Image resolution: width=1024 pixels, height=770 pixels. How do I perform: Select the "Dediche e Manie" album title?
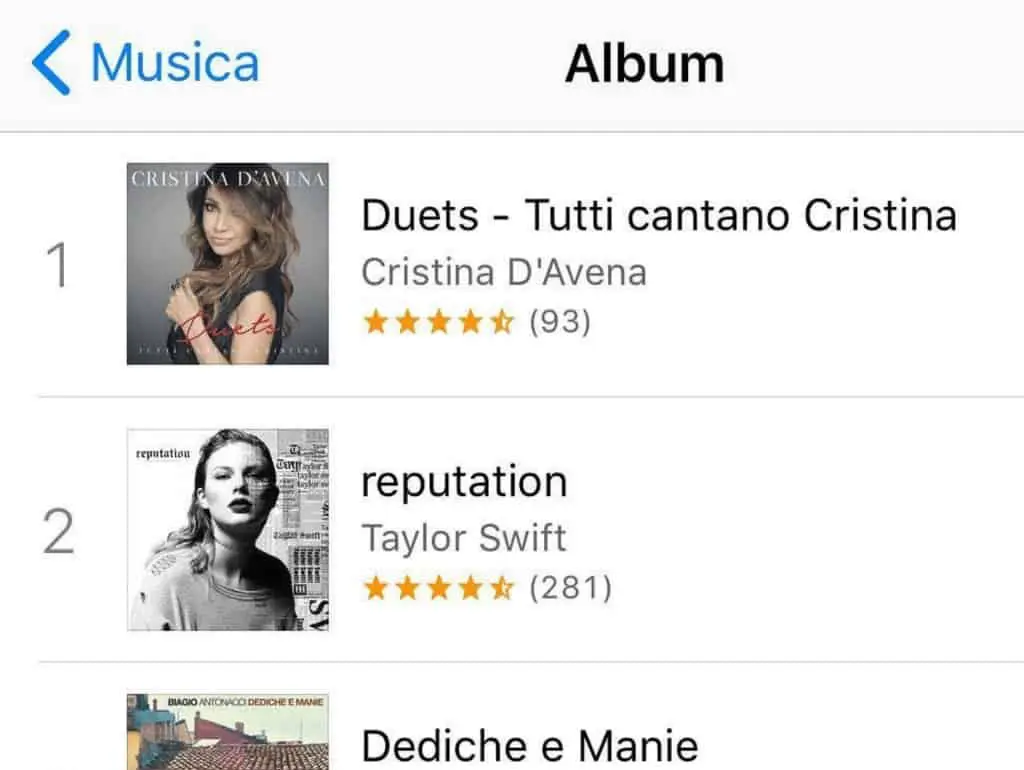coord(529,746)
